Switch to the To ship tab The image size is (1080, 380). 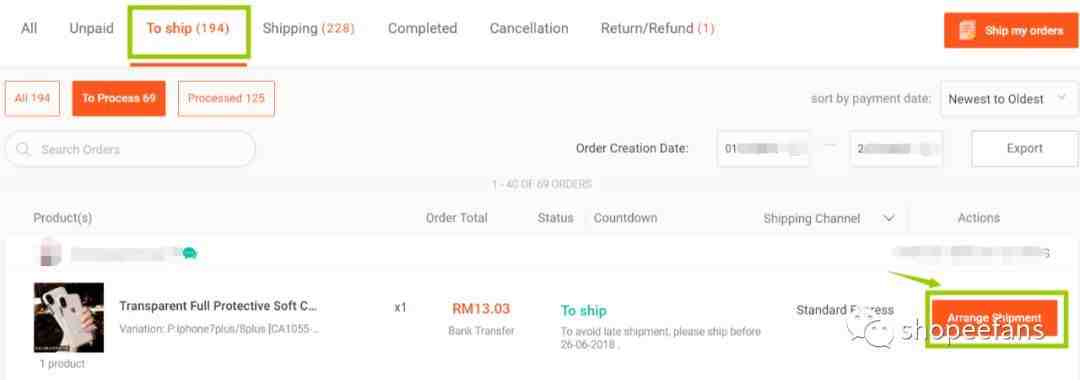[x=188, y=29]
